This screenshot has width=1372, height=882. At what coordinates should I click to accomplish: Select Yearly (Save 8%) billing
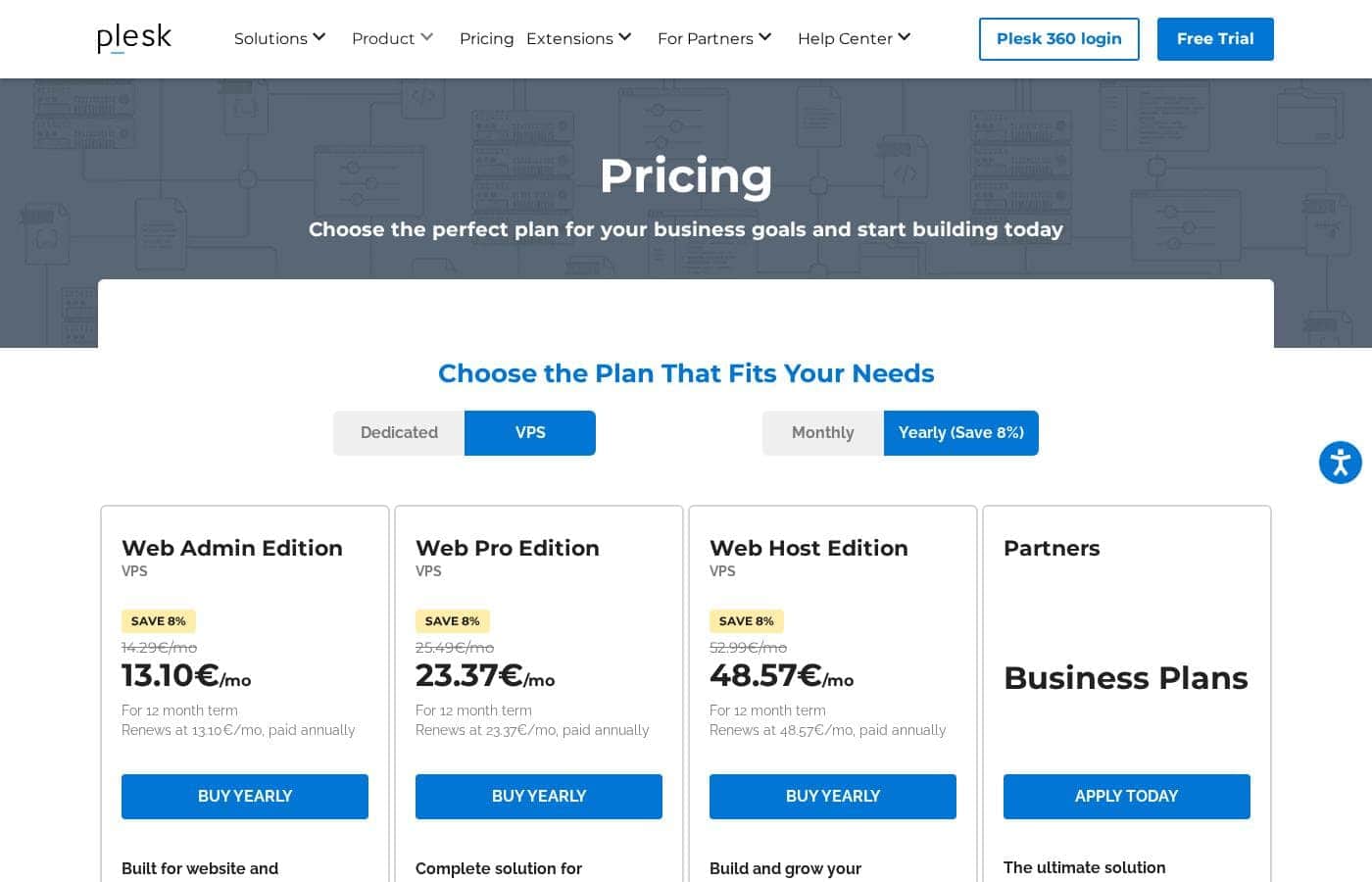pyautogui.click(x=961, y=433)
